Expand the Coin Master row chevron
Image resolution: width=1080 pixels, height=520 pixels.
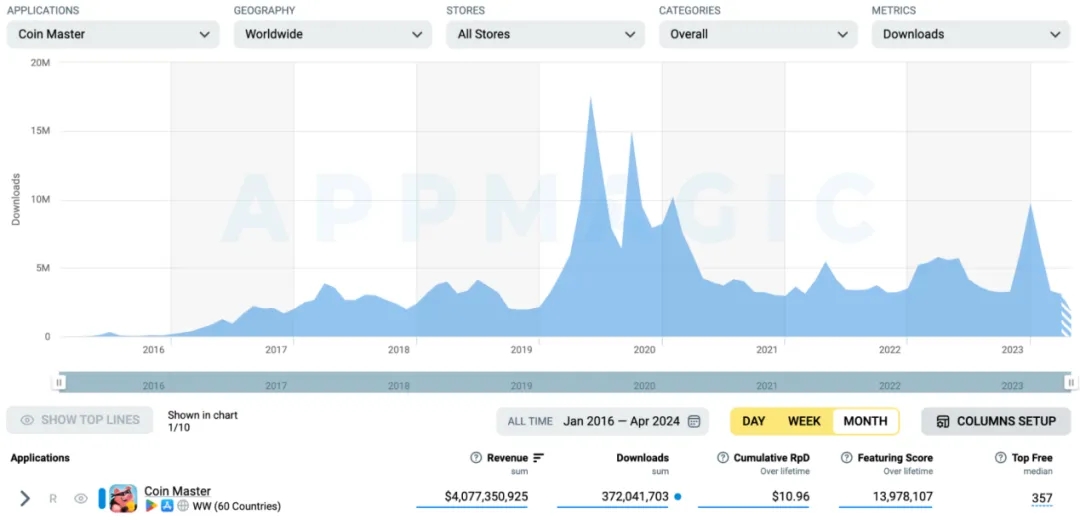(25, 498)
